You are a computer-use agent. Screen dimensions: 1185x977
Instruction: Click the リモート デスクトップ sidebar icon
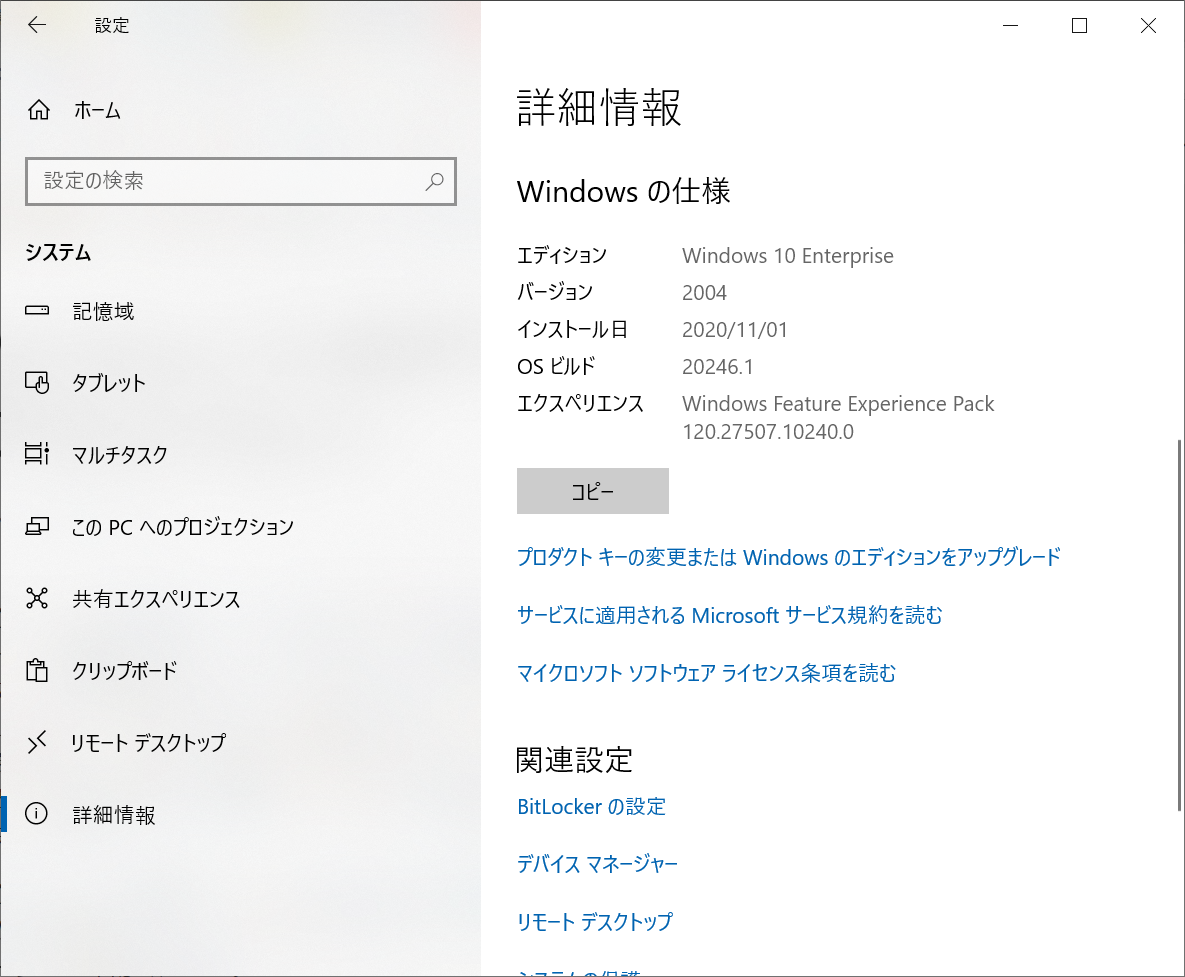coord(37,742)
